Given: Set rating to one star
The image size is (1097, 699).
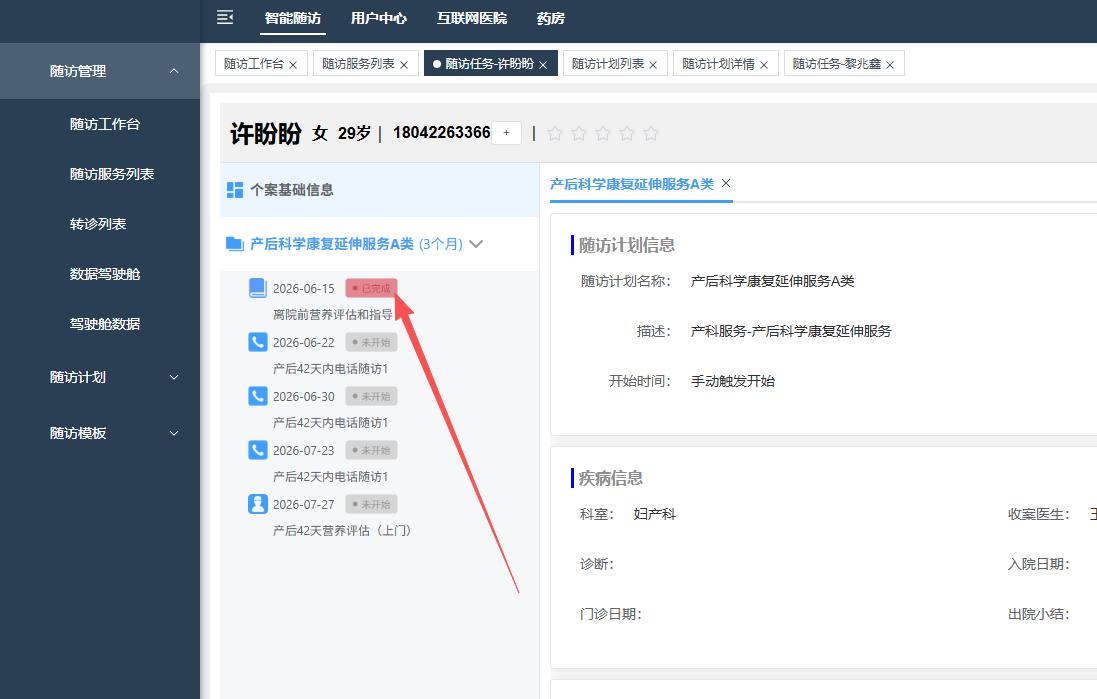Looking at the screenshot, I should (555, 133).
